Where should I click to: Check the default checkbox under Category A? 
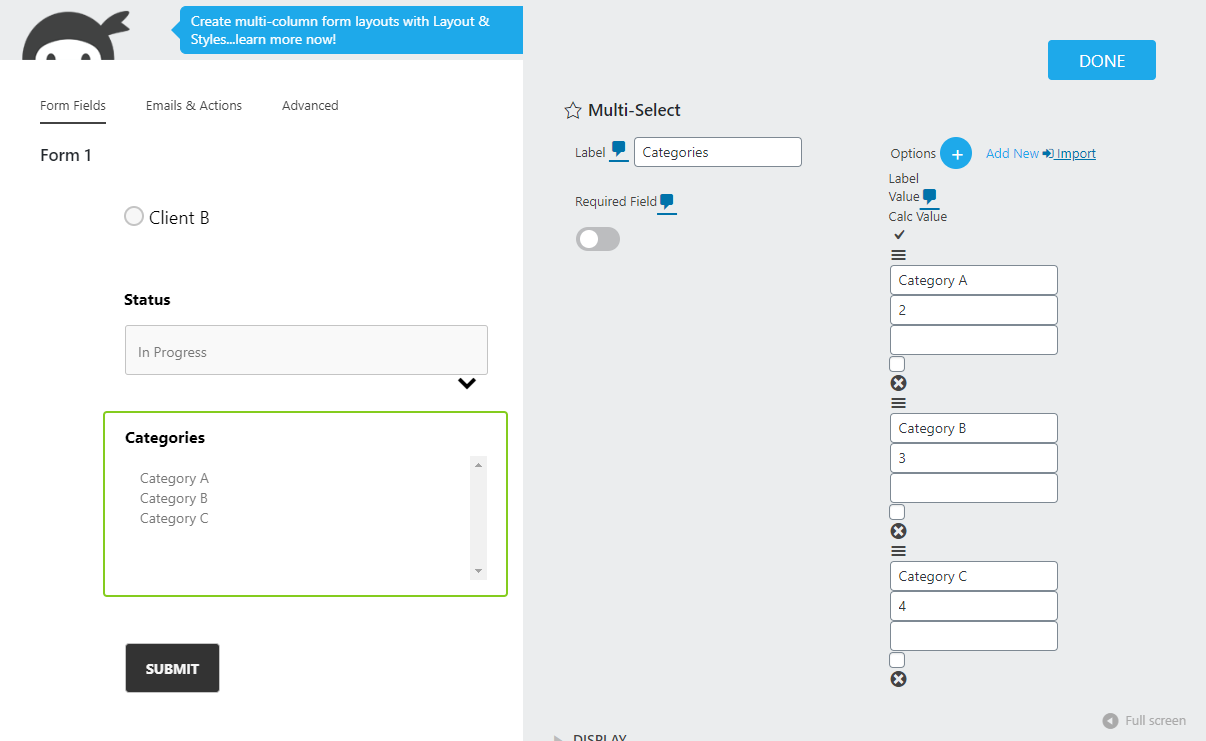[x=896, y=363]
